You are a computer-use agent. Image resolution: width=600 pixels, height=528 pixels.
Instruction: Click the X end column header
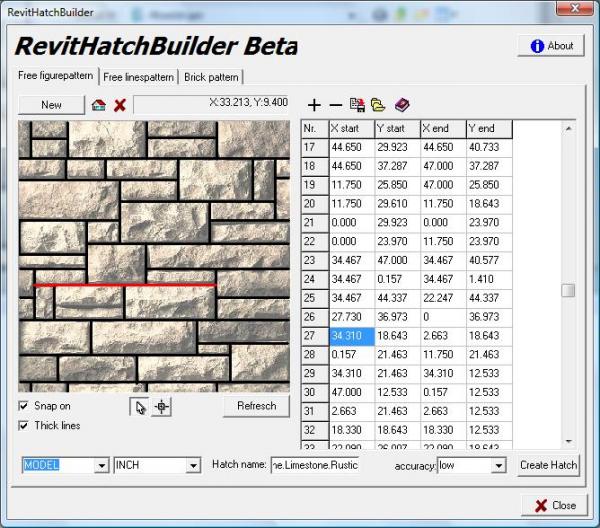[x=443, y=129]
